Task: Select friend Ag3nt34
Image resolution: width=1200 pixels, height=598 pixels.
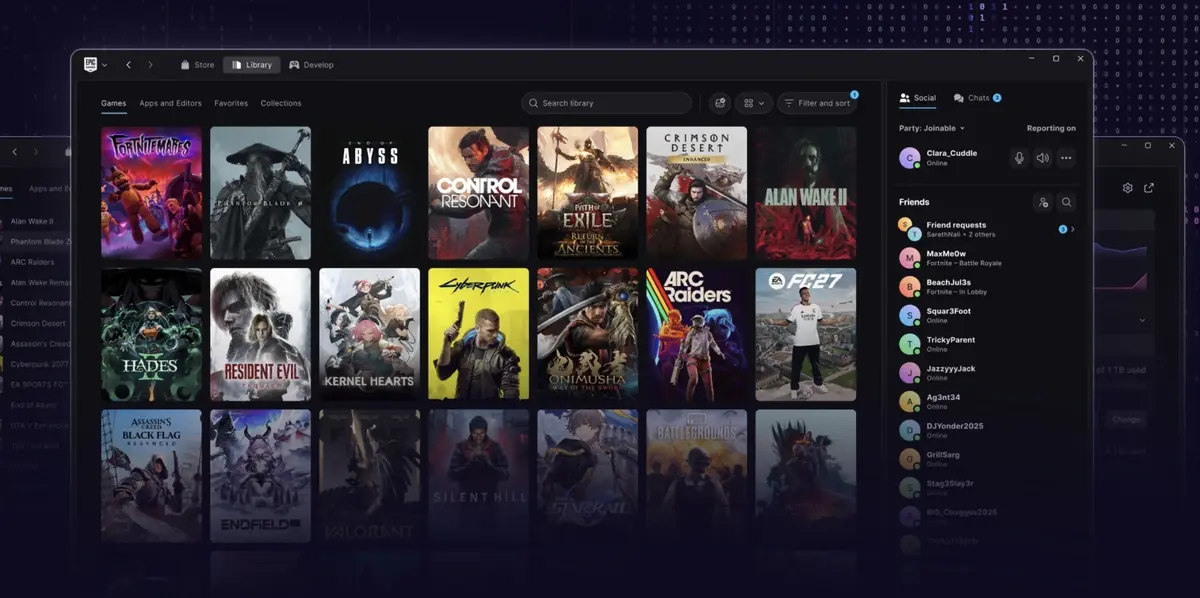Action: [988, 401]
